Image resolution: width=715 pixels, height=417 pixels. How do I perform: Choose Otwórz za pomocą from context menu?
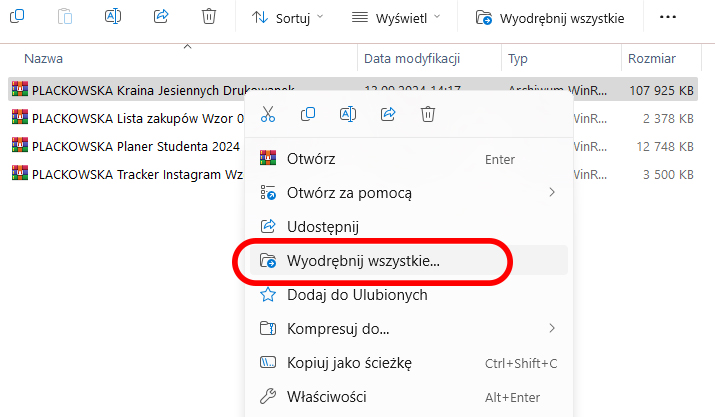(409, 193)
